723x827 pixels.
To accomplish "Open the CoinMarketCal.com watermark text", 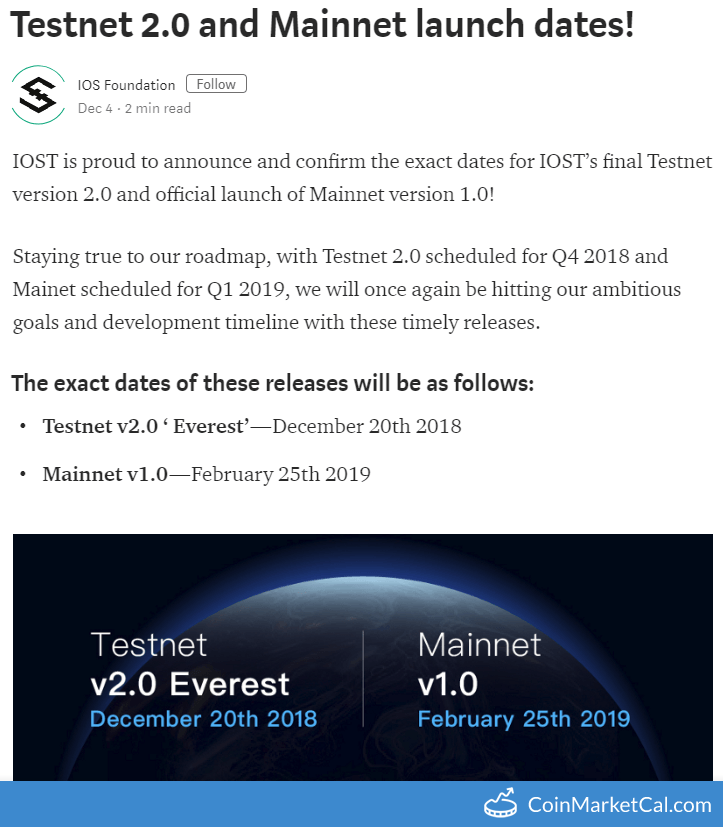I will pyautogui.click(x=620, y=805).
